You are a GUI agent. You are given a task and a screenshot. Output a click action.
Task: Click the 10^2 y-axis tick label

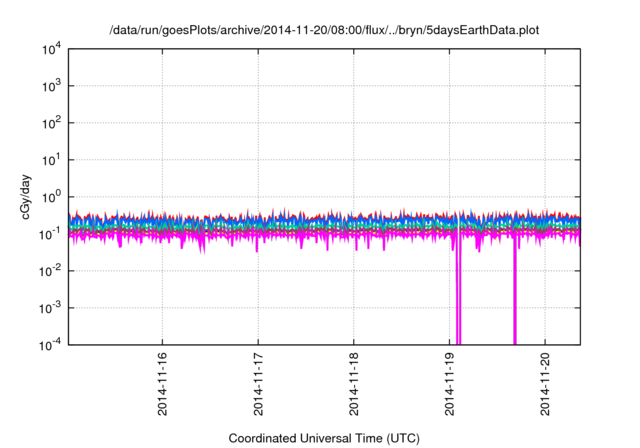51,124
